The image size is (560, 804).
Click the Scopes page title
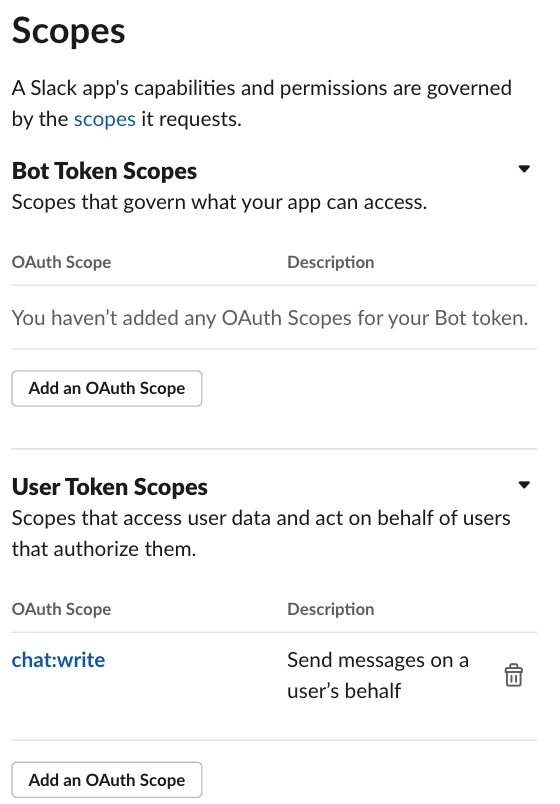point(69,31)
